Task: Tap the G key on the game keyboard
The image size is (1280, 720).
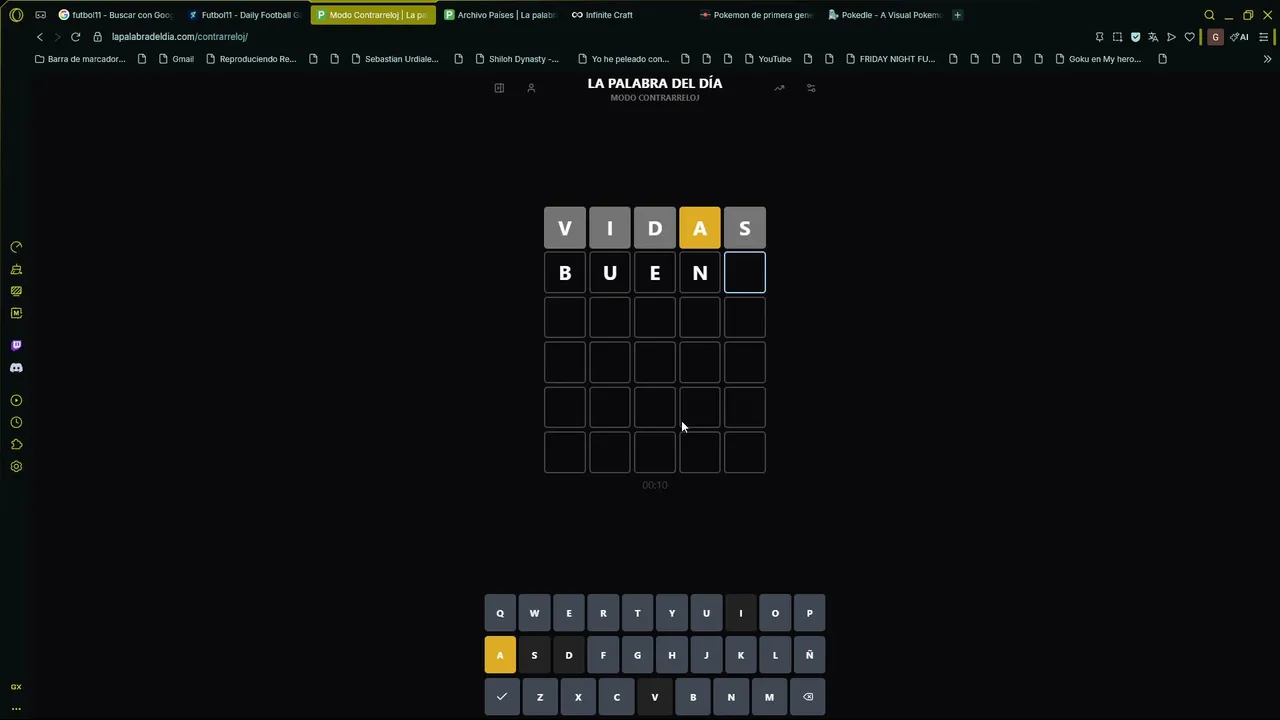Action: (637, 655)
